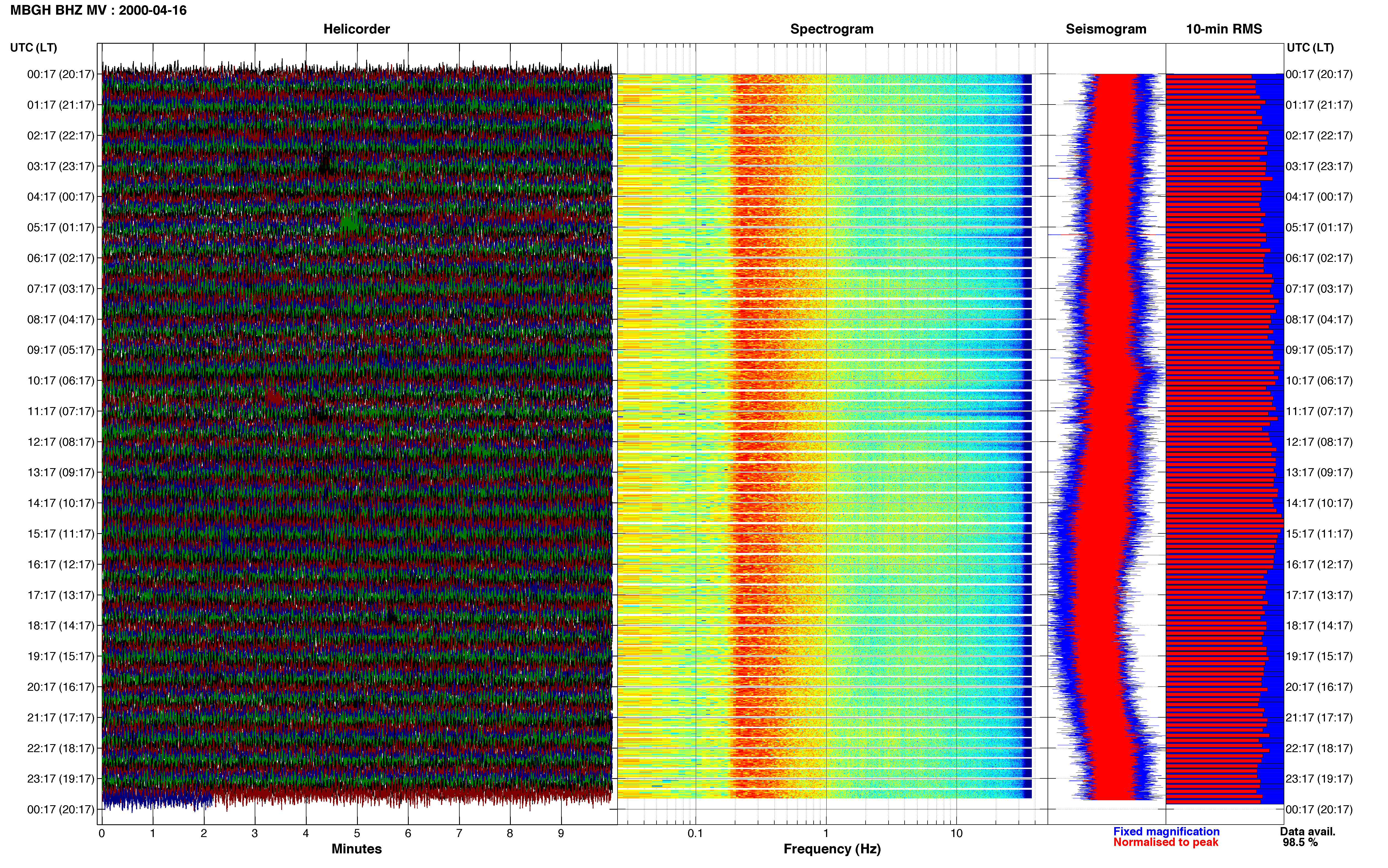Click the blue trace segment at the helicorder's last row
Viewport: 1388px width, 868px height.
157,798
